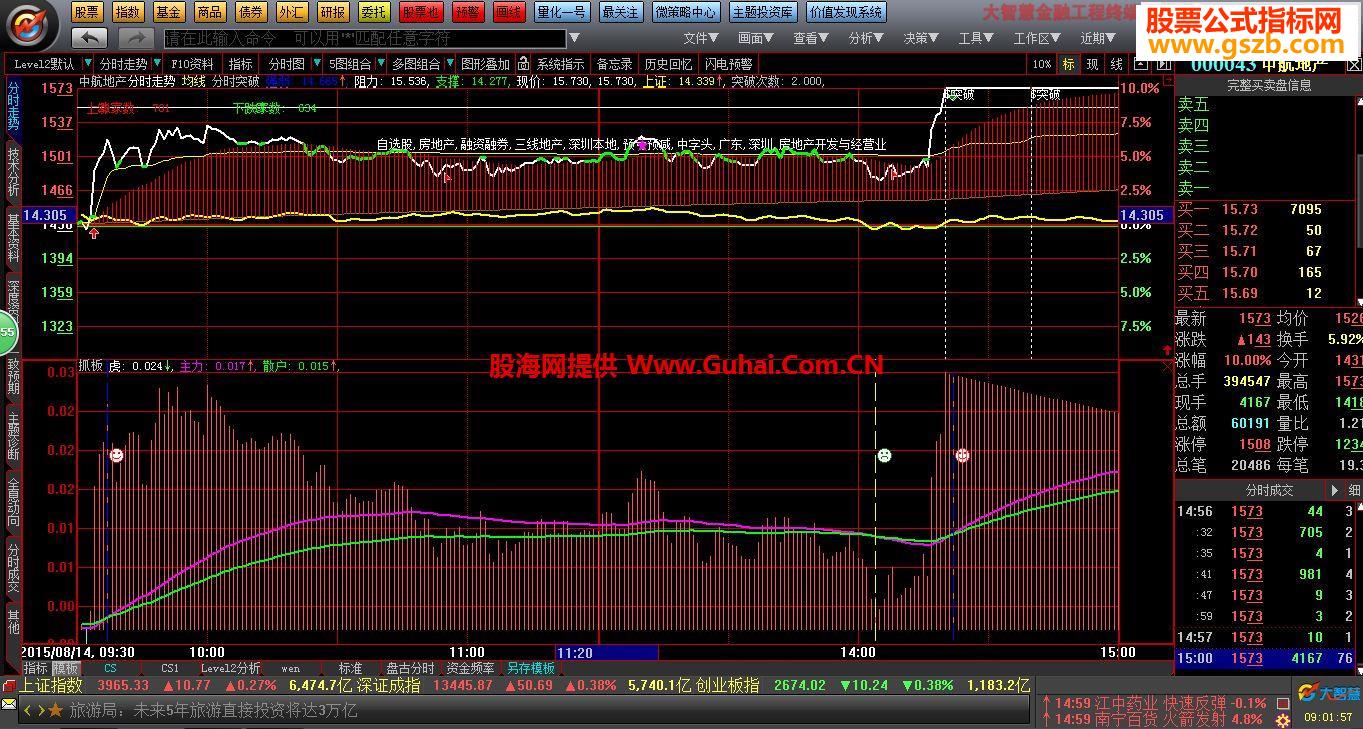Toggle the 现 mode button

(1092, 64)
